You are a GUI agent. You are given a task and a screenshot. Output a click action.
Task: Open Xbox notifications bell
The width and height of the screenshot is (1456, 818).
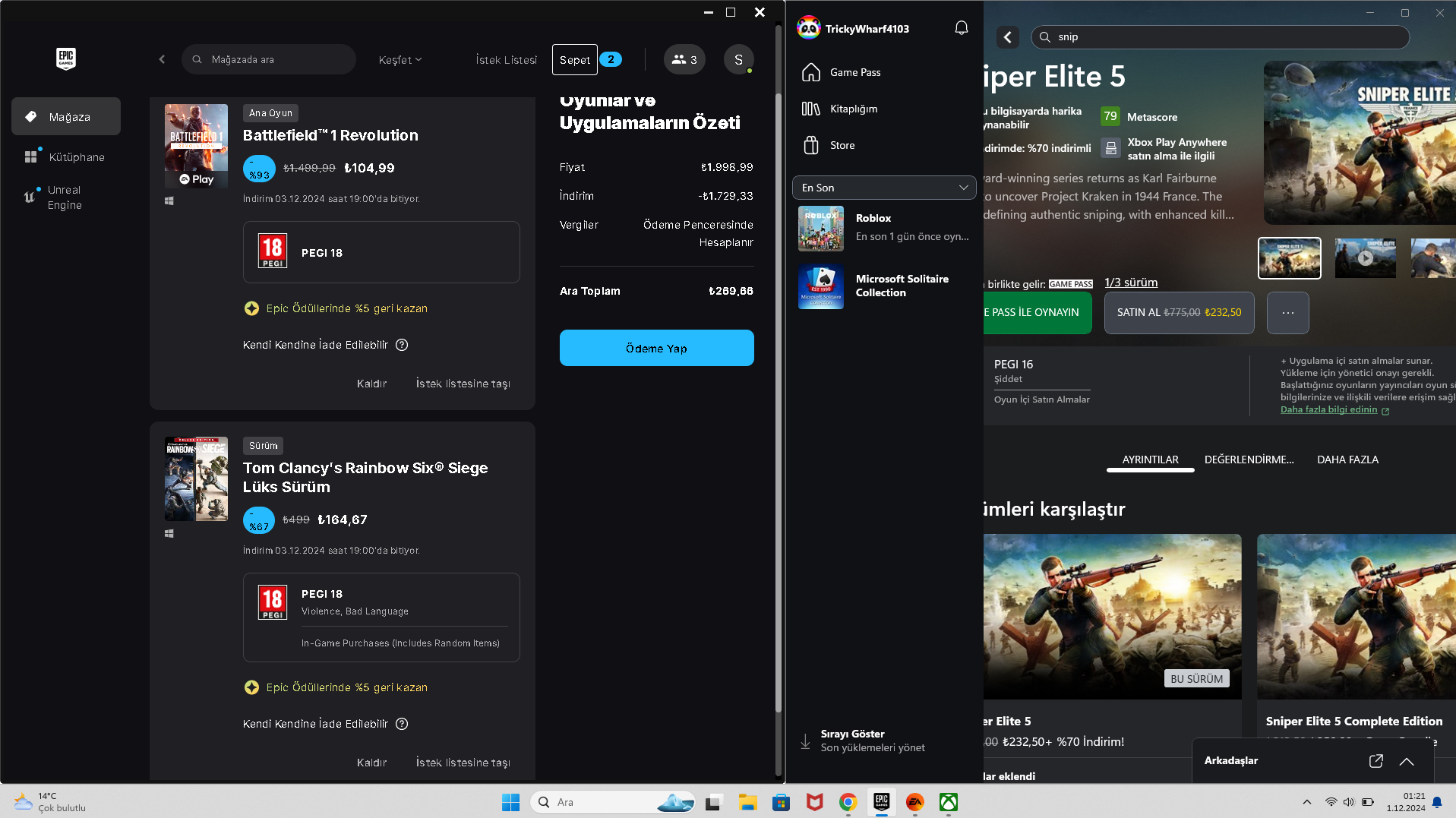click(961, 28)
